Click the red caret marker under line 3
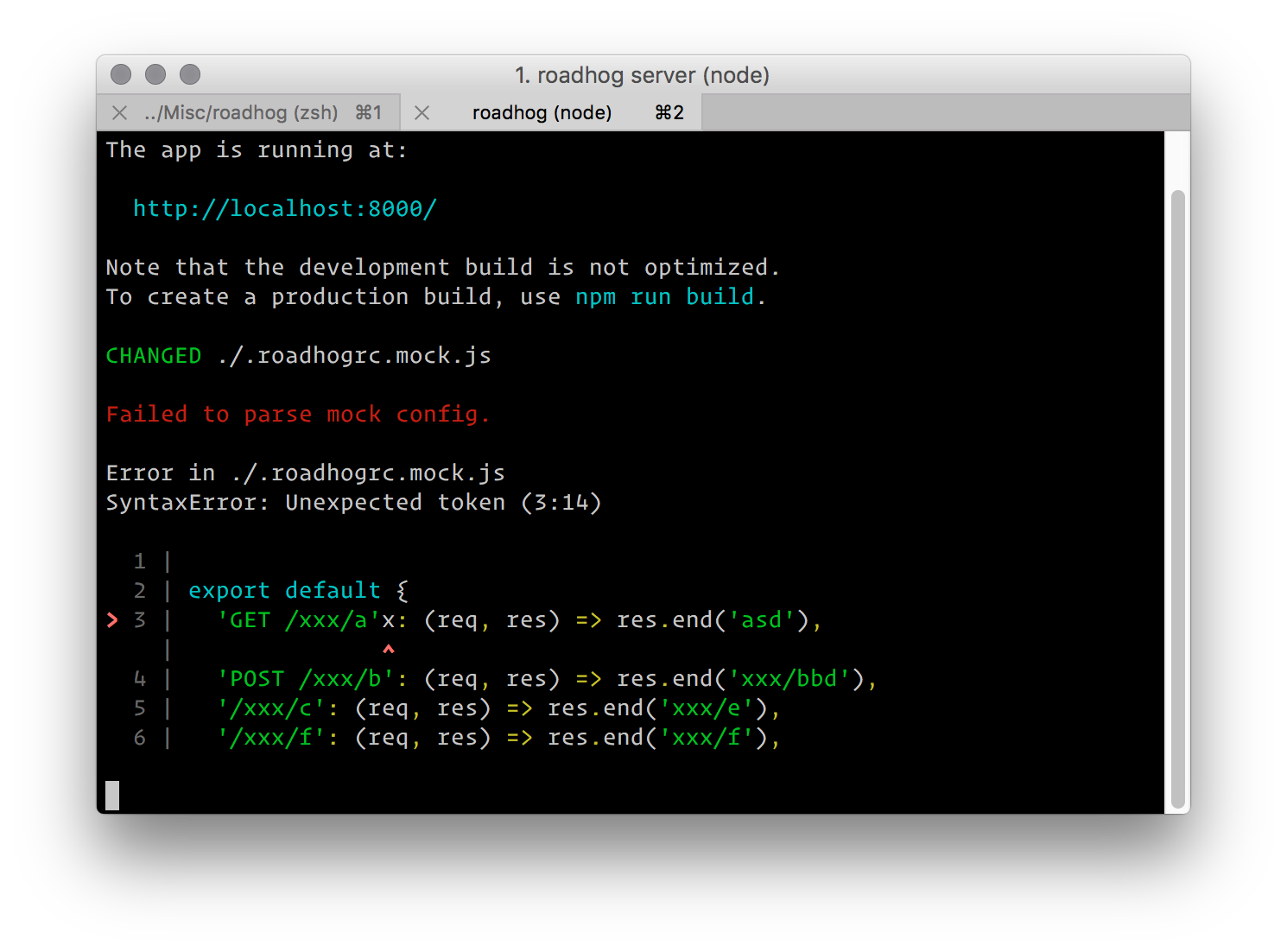 click(389, 649)
